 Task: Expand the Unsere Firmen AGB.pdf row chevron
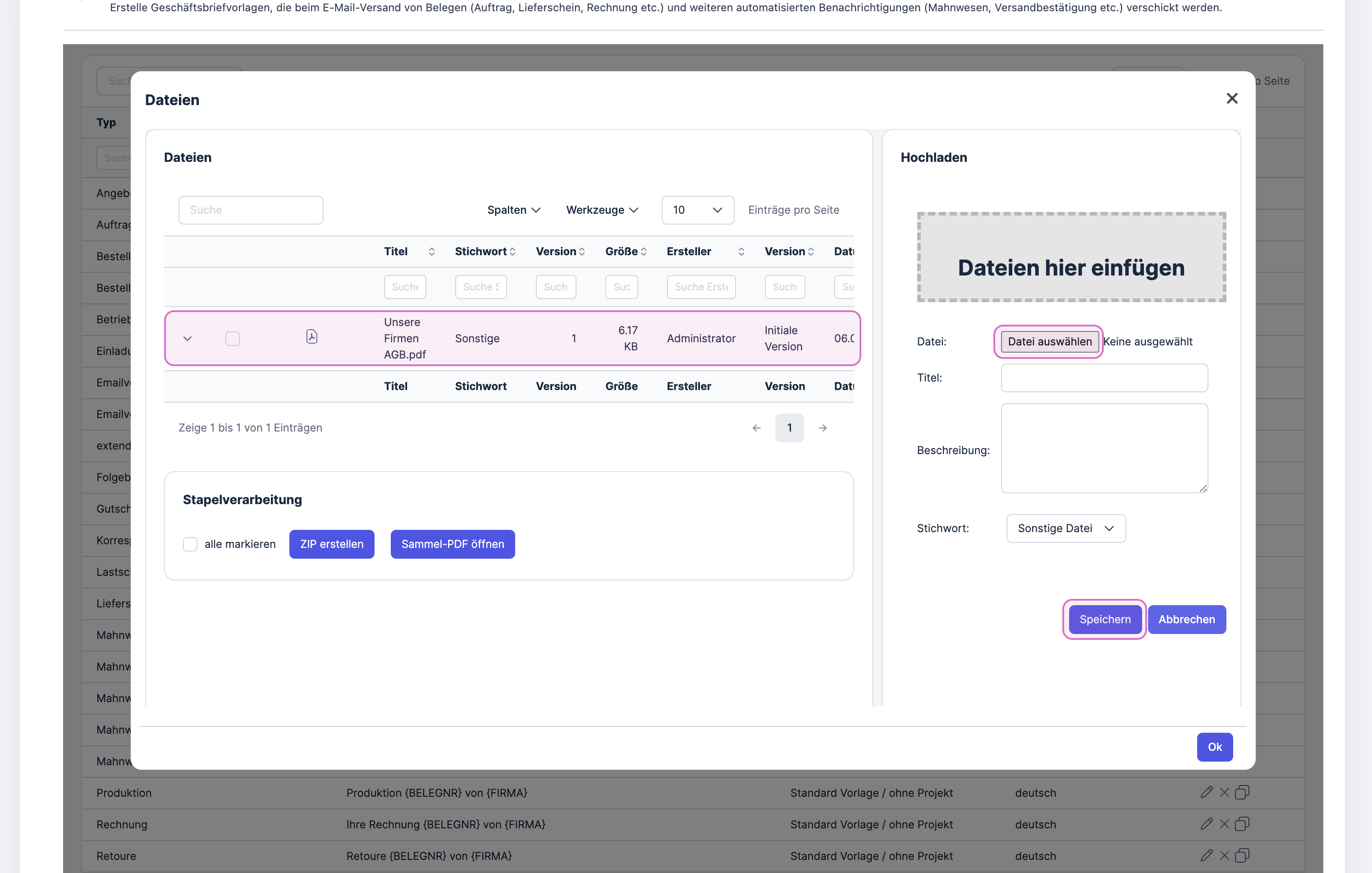(x=188, y=339)
